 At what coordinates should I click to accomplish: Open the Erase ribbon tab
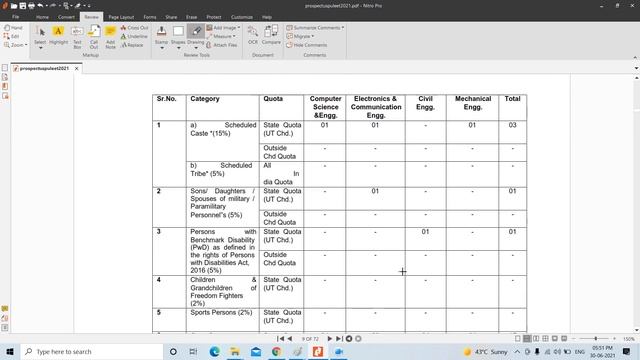(x=191, y=17)
